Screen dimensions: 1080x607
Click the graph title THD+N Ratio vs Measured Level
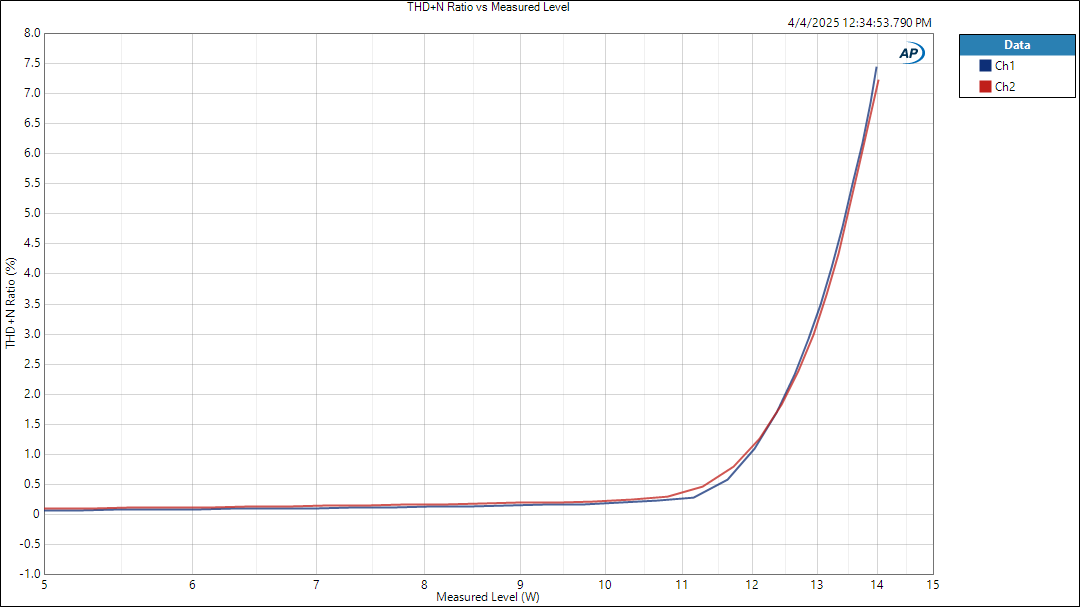[x=490, y=7]
